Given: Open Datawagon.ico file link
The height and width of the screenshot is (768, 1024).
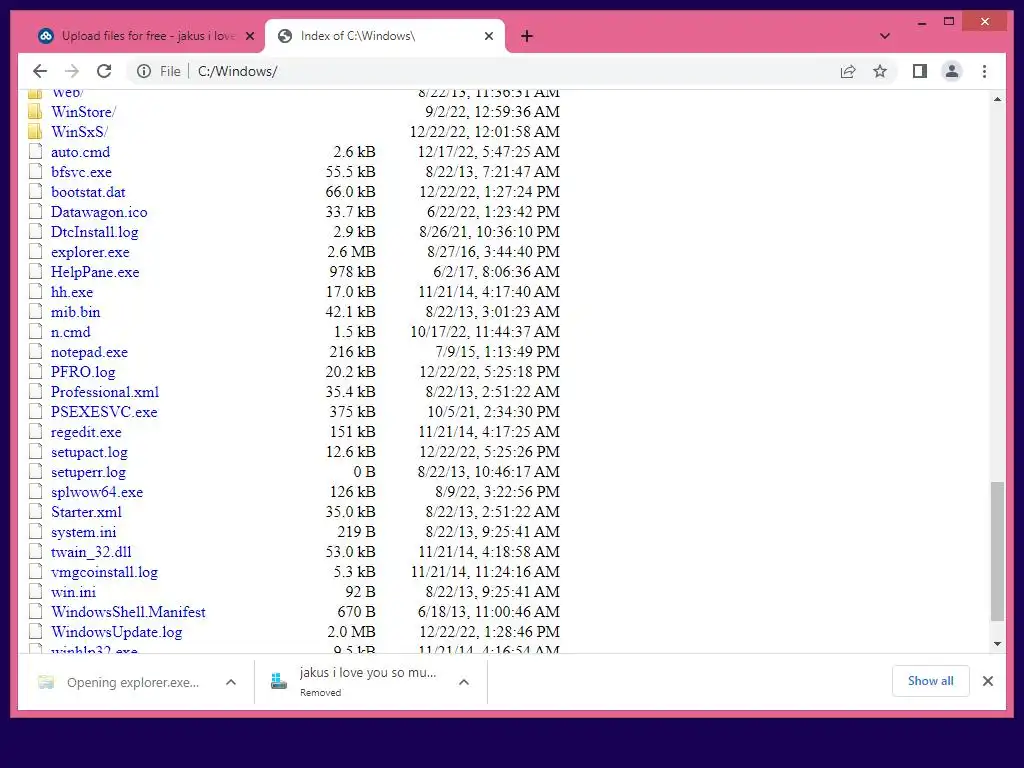Looking at the screenshot, I should click(99, 212).
